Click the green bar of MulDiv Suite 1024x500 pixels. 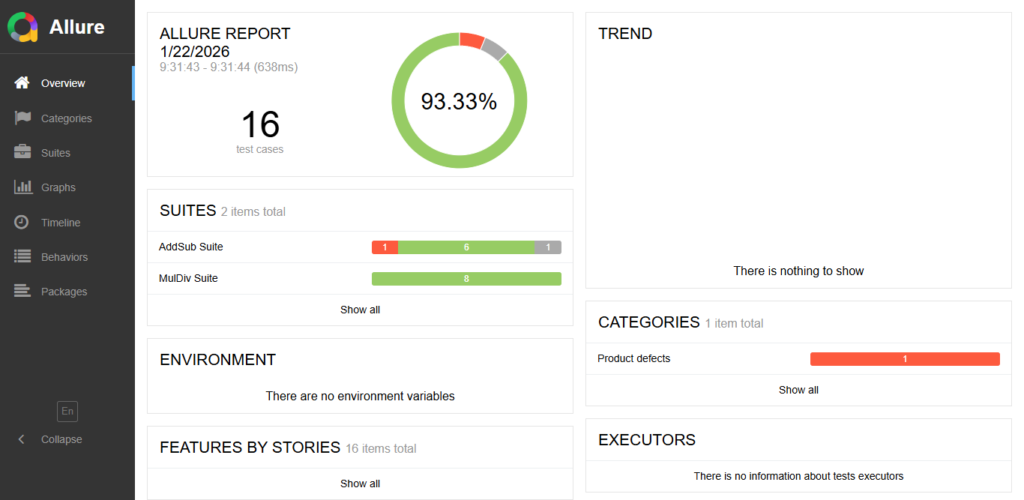(x=466, y=279)
